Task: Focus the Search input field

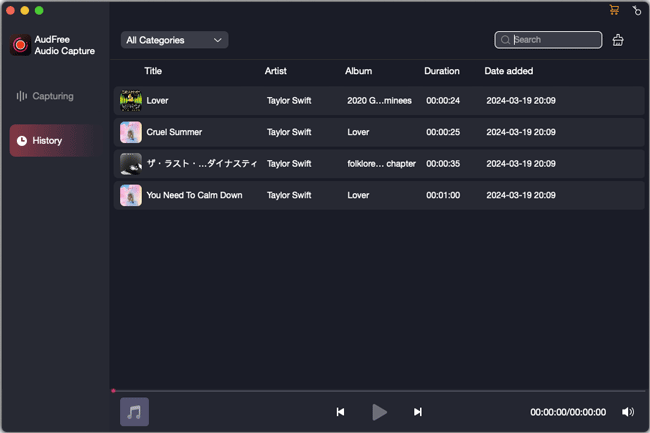Action: coord(548,40)
